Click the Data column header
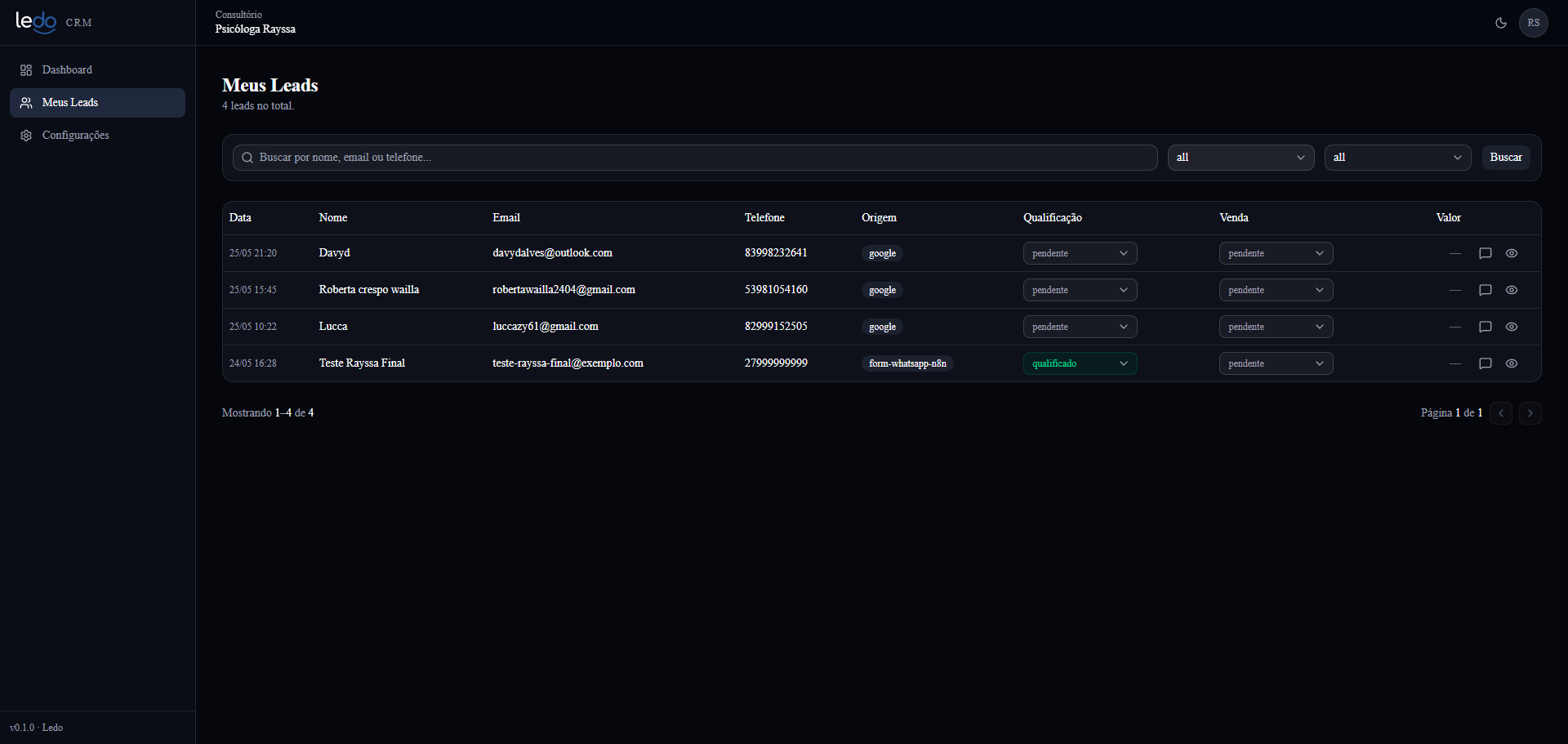Screen dimensions: 1568x744 click(240, 218)
